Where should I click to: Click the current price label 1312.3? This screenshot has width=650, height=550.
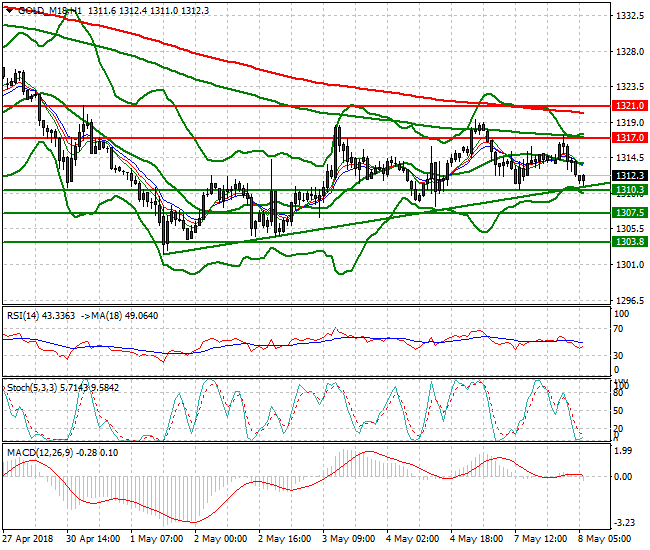(x=630, y=176)
